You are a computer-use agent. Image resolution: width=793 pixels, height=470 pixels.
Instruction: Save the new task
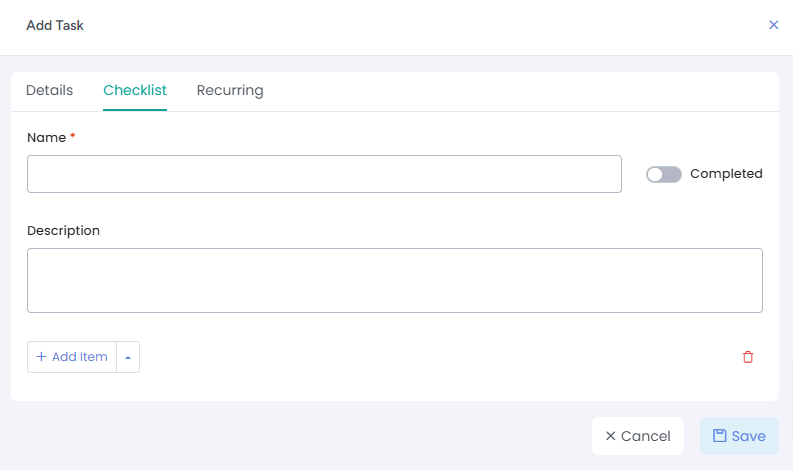[739, 436]
